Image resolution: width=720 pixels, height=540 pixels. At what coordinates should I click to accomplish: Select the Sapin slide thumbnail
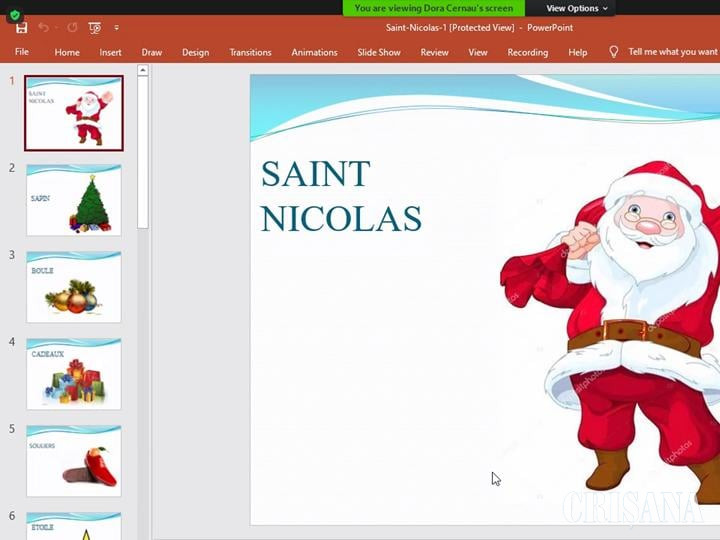tap(74, 200)
